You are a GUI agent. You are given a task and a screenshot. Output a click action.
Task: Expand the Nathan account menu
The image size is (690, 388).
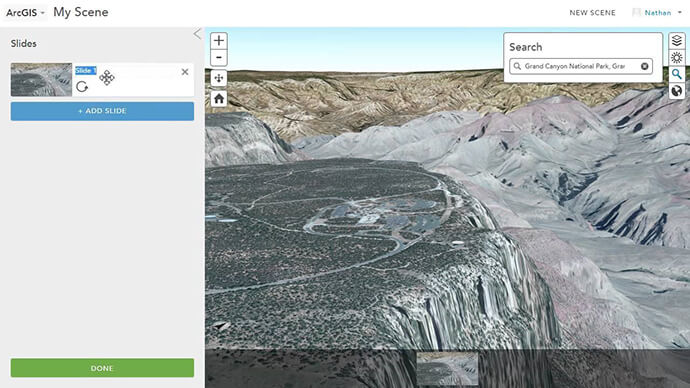pyautogui.click(x=657, y=13)
